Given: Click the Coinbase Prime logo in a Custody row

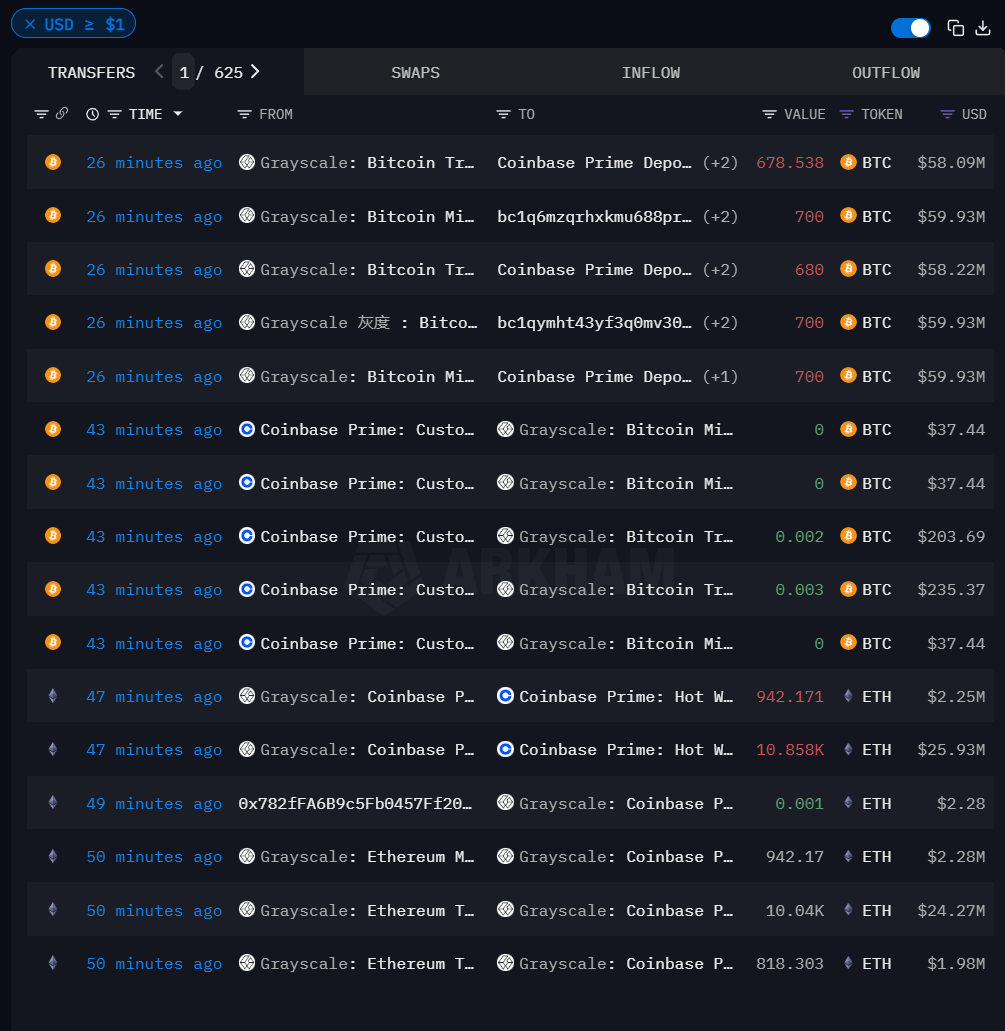Looking at the screenshot, I should click(x=246, y=429).
